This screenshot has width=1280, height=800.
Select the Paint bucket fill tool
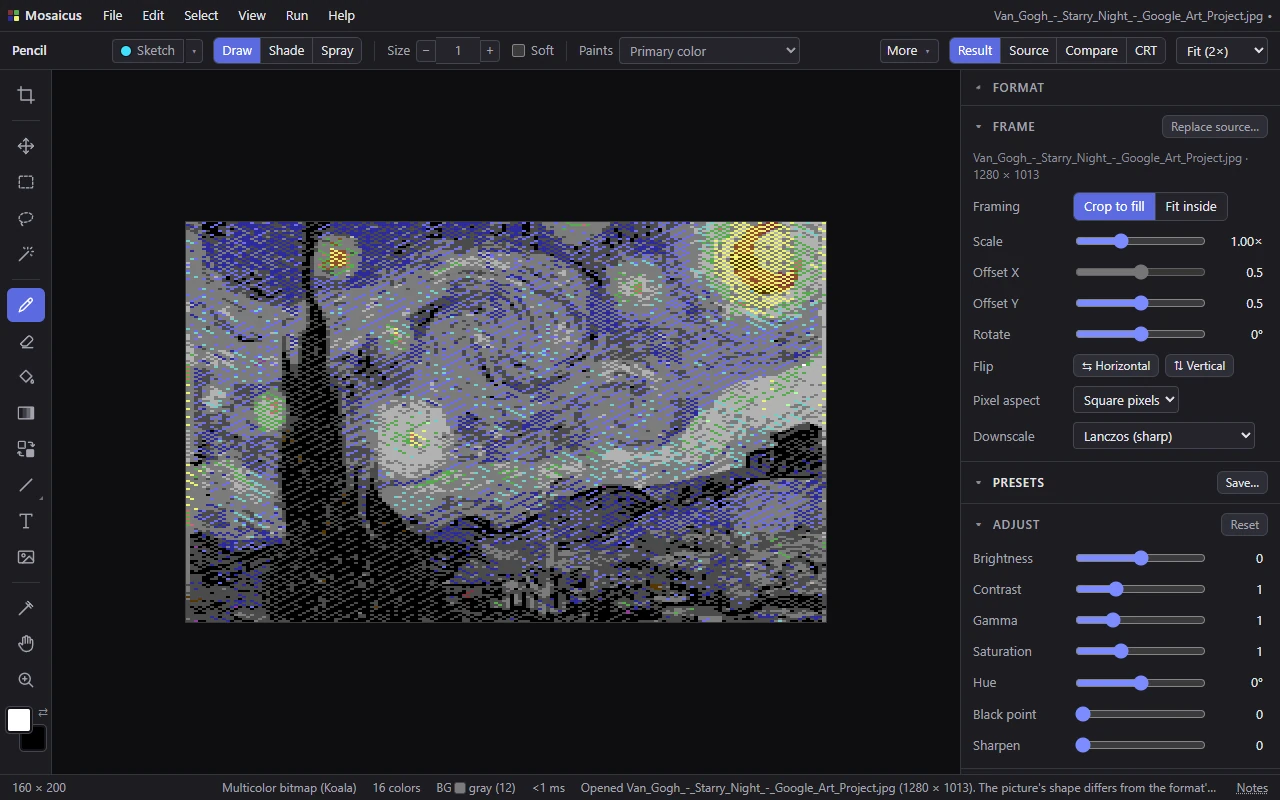tap(26, 377)
